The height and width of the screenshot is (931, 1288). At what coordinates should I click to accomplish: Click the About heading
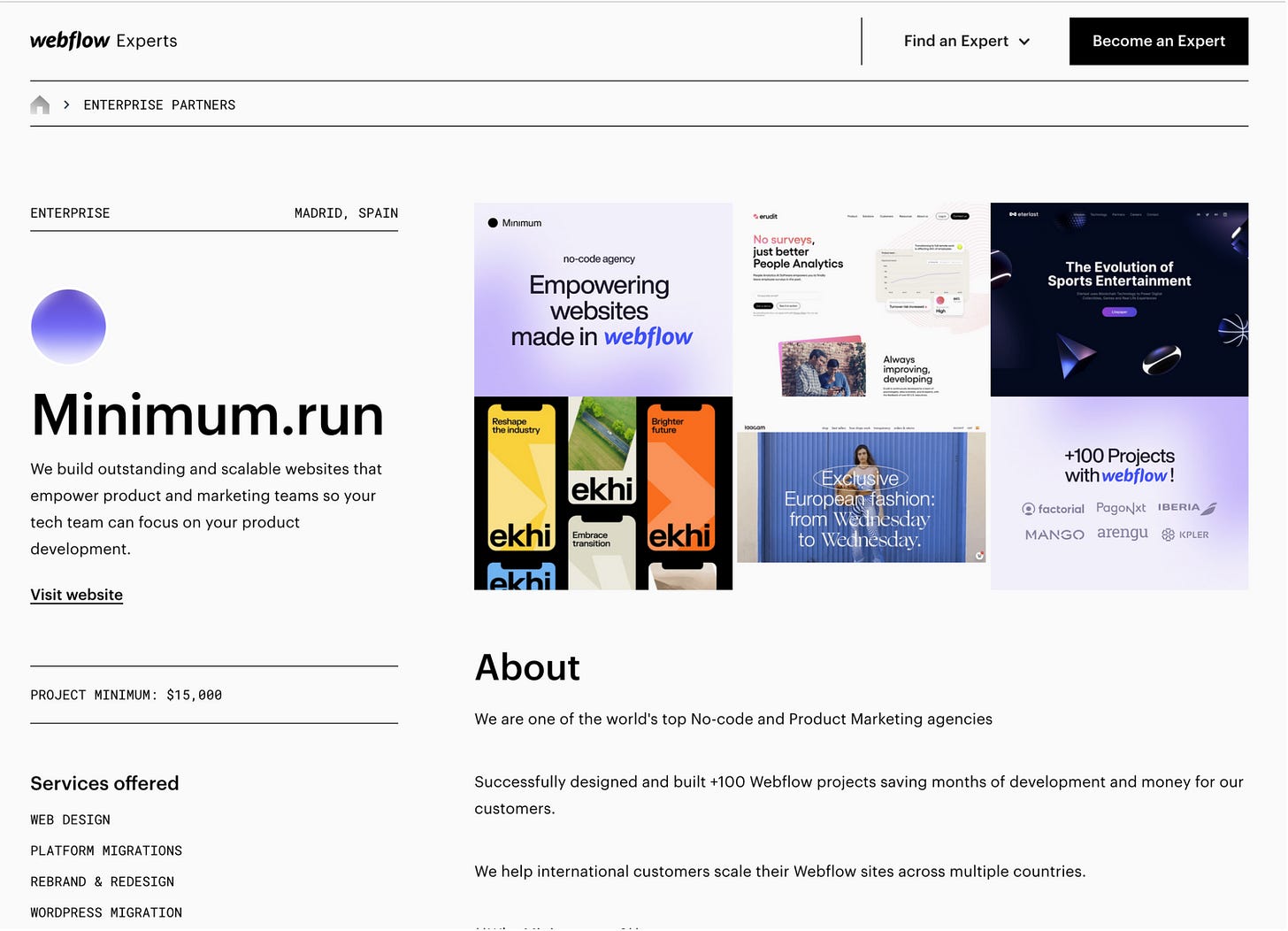[x=527, y=667]
